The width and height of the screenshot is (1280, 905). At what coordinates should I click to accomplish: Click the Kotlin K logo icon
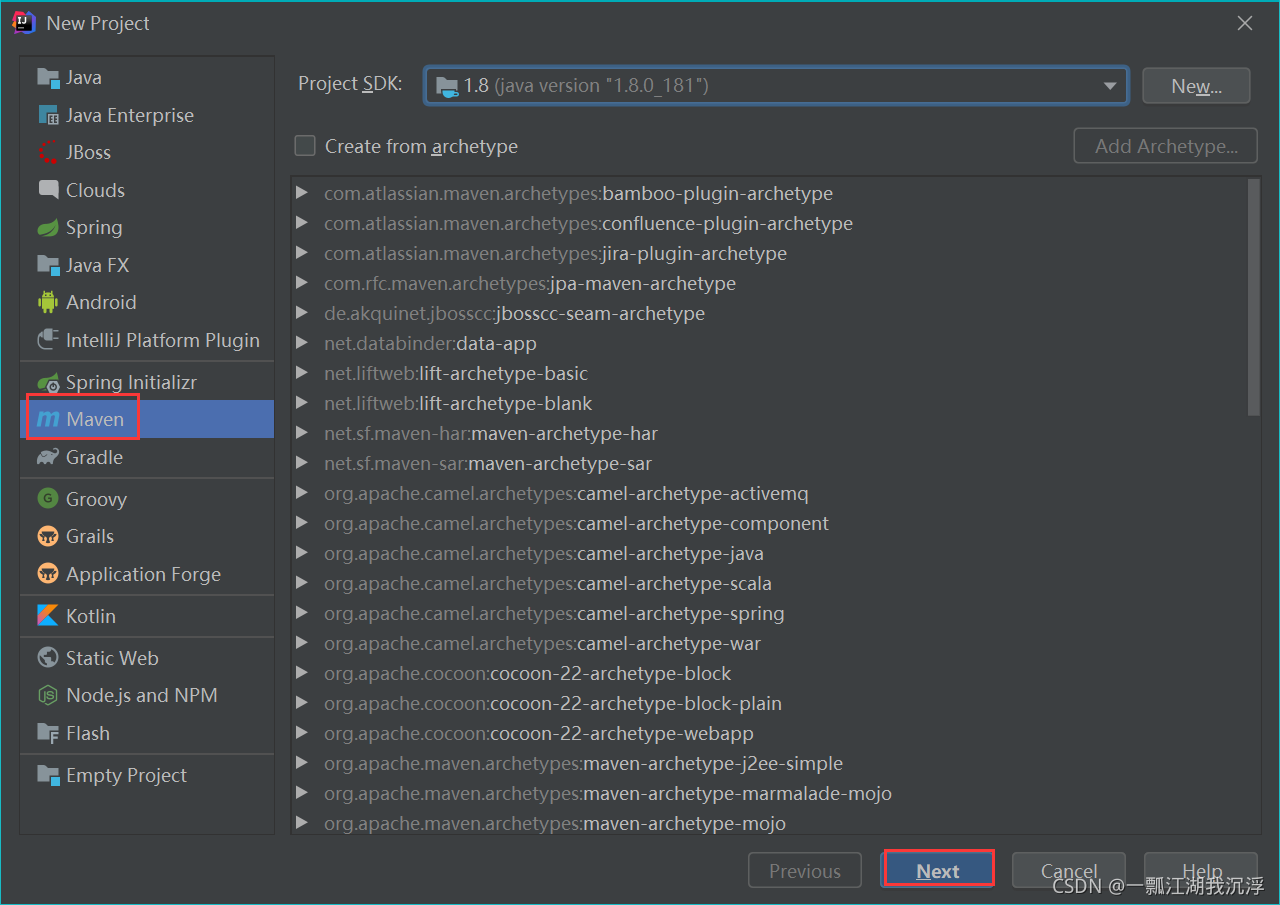(48, 616)
